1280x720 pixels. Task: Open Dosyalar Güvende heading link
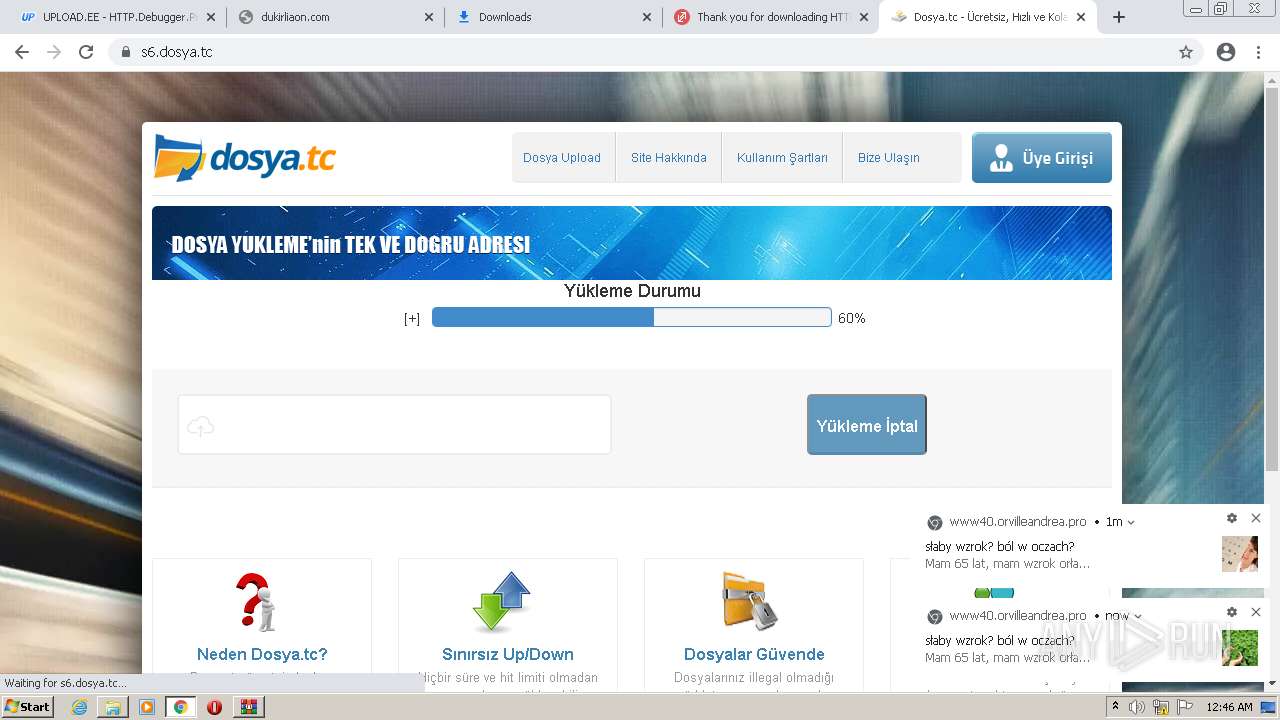click(754, 654)
